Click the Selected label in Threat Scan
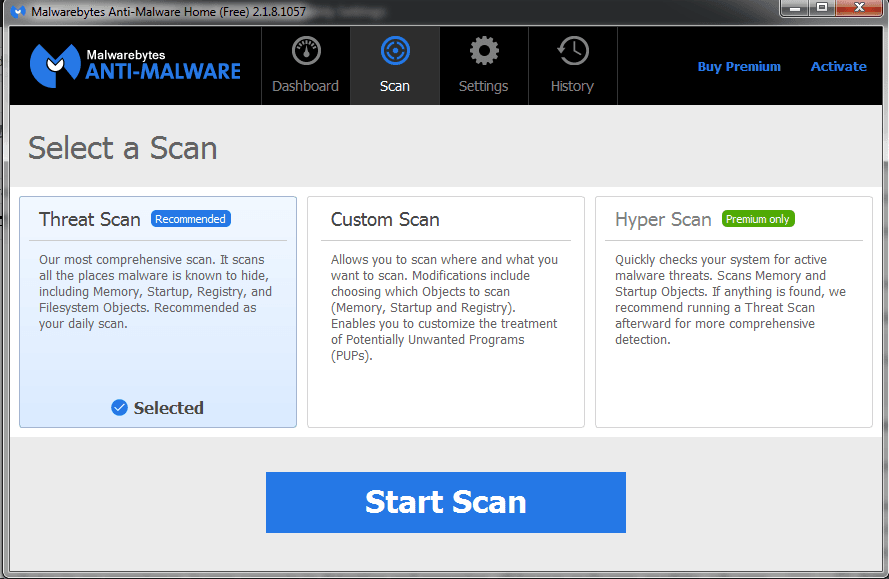889x579 pixels. [x=168, y=408]
